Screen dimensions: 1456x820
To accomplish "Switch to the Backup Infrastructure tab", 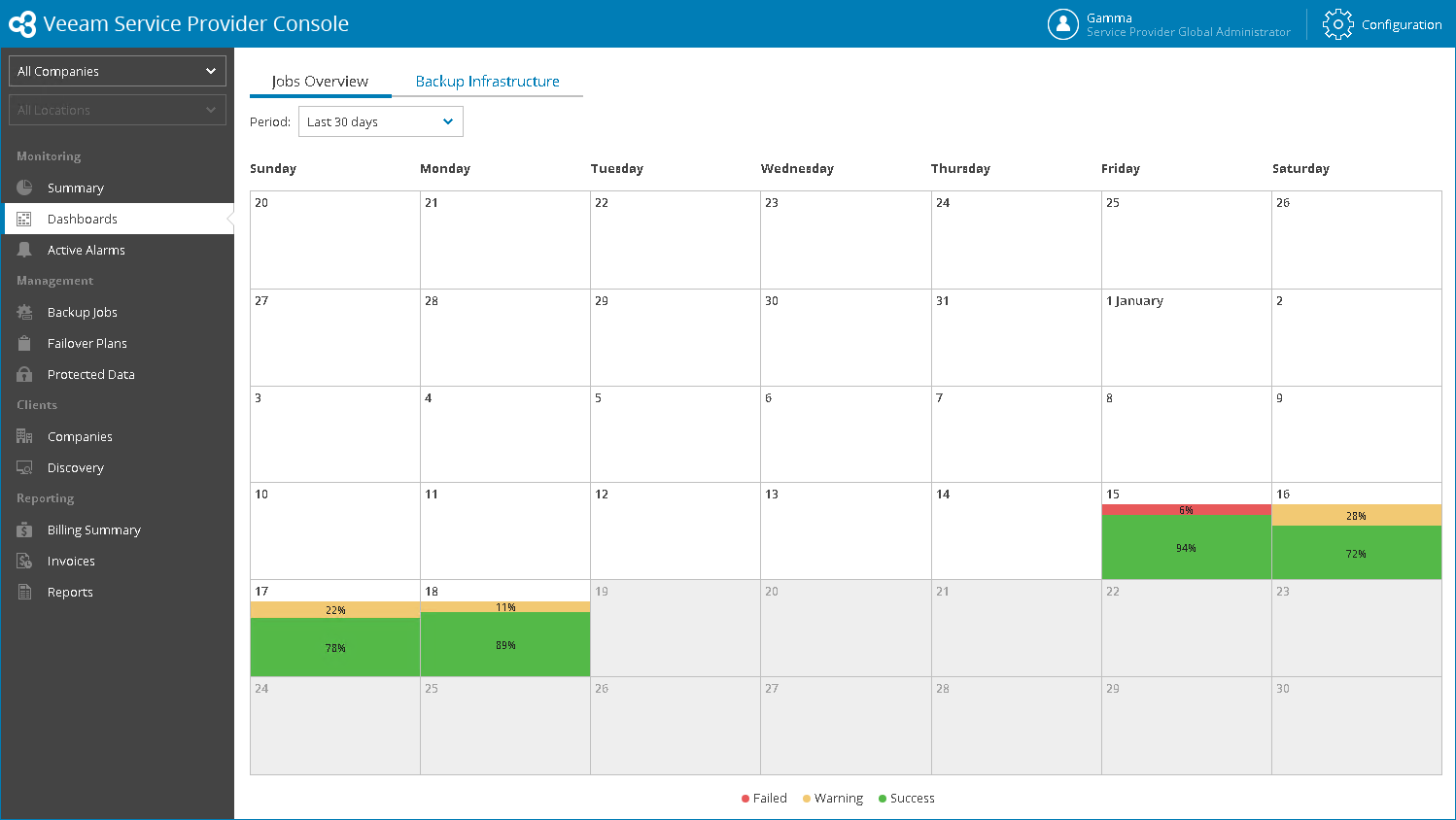I will point(487,82).
